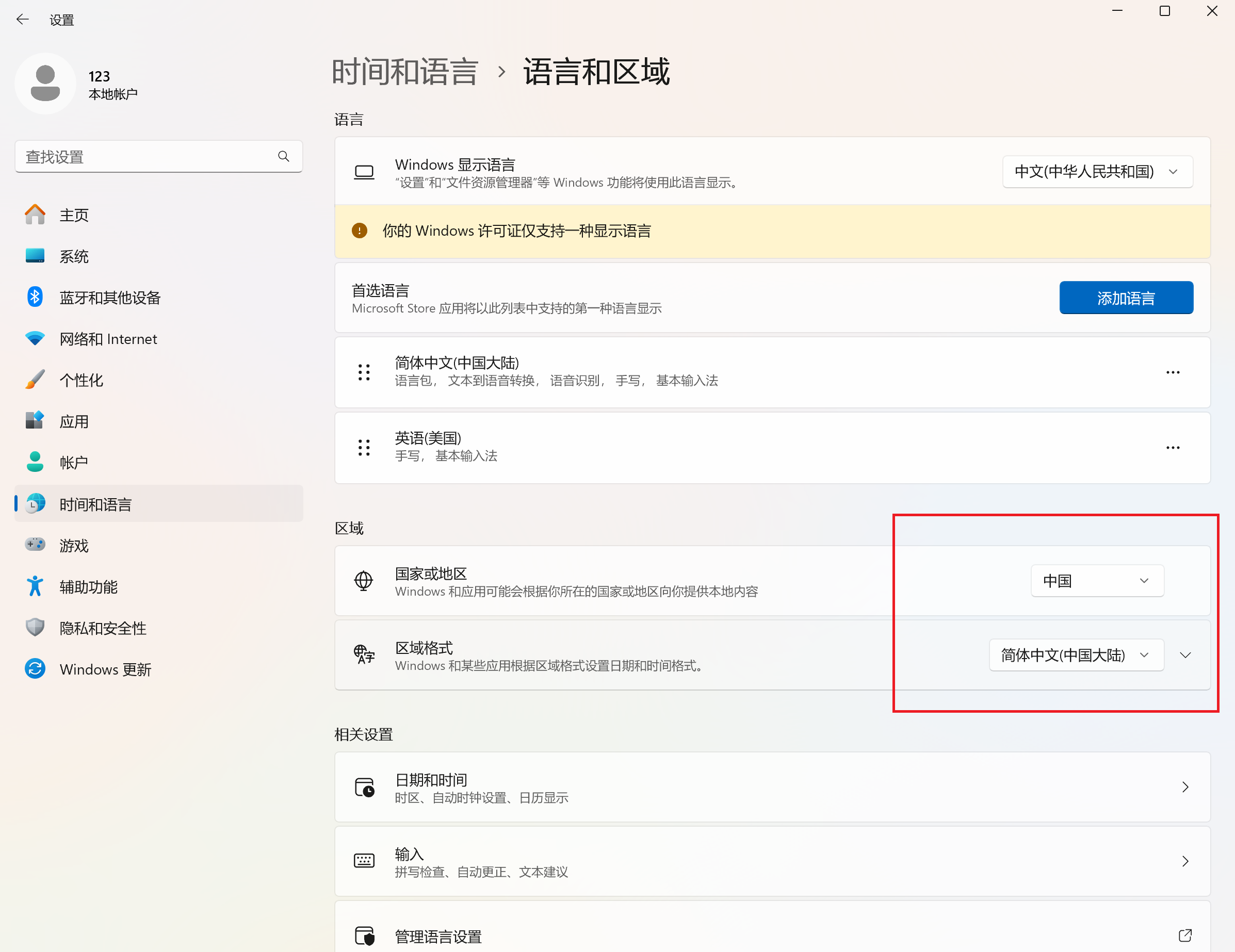This screenshot has height=952, width=1235.
Task: Click the 蓝牙和其他设备 Bluetooth icon
Action: tap(35, 297)
